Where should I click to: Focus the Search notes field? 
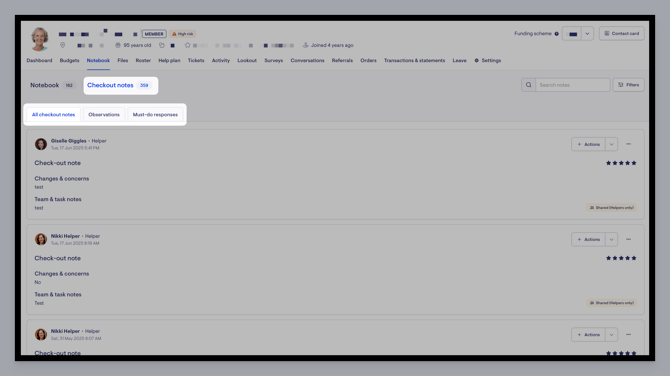coord(573,85)
